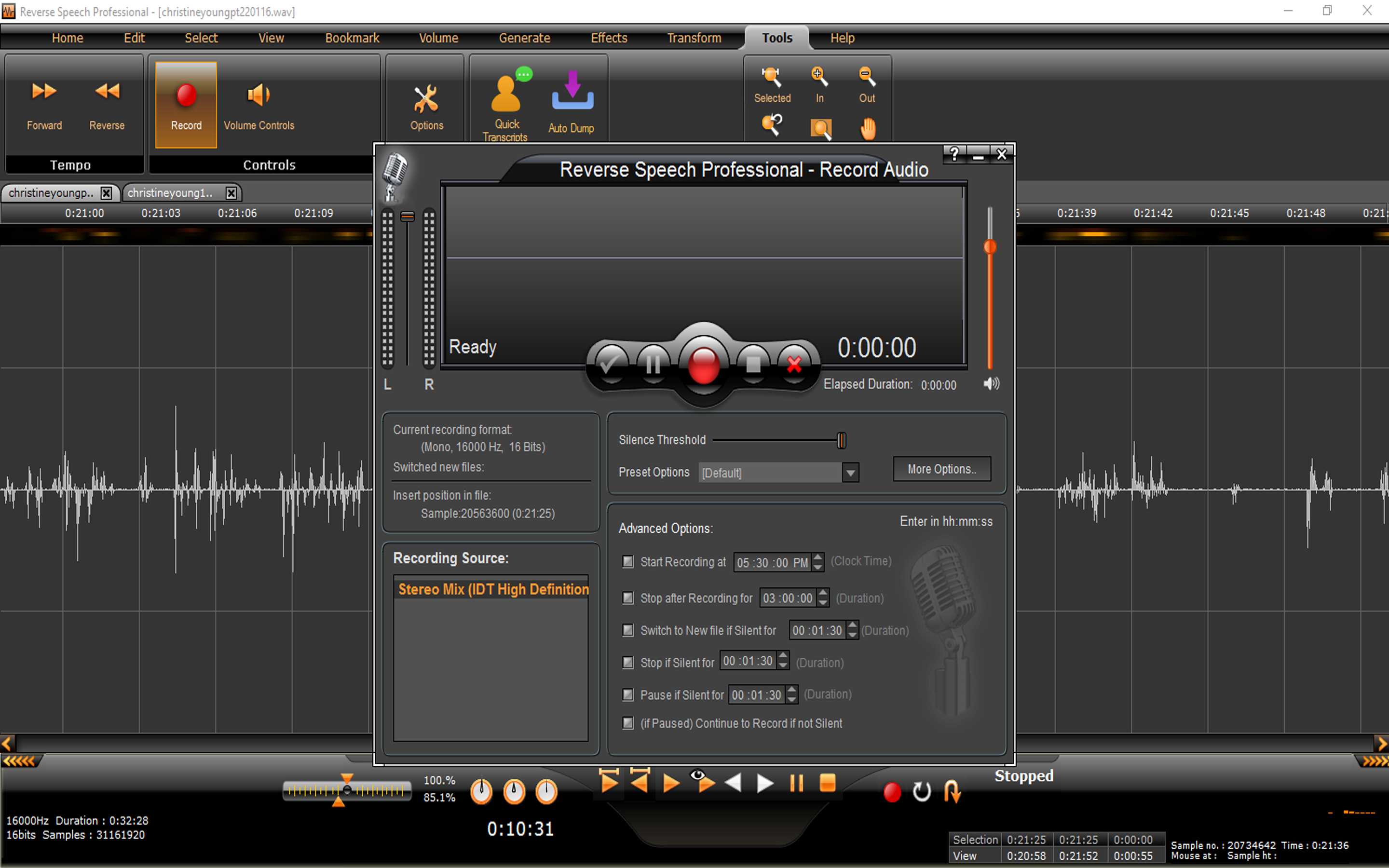Viewport: 1389px width, 868px height.
Task: Click Pause if Silent duration stepper
Action: [x=792, y=694]
